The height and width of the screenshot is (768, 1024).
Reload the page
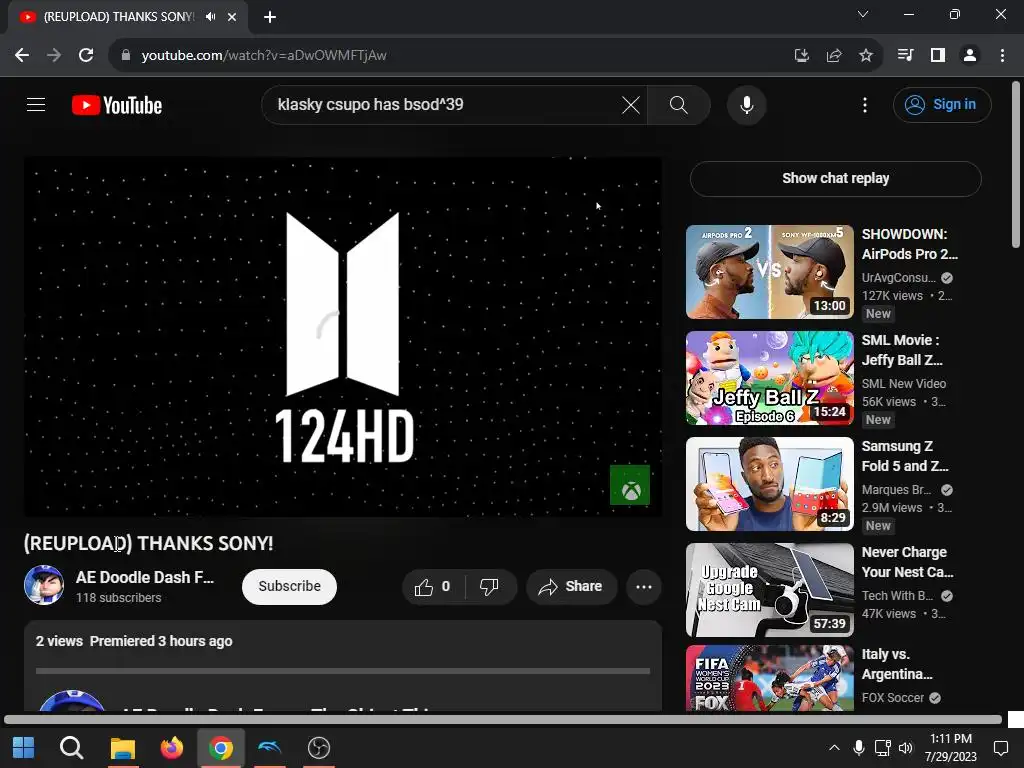click(x=86, y=56)
